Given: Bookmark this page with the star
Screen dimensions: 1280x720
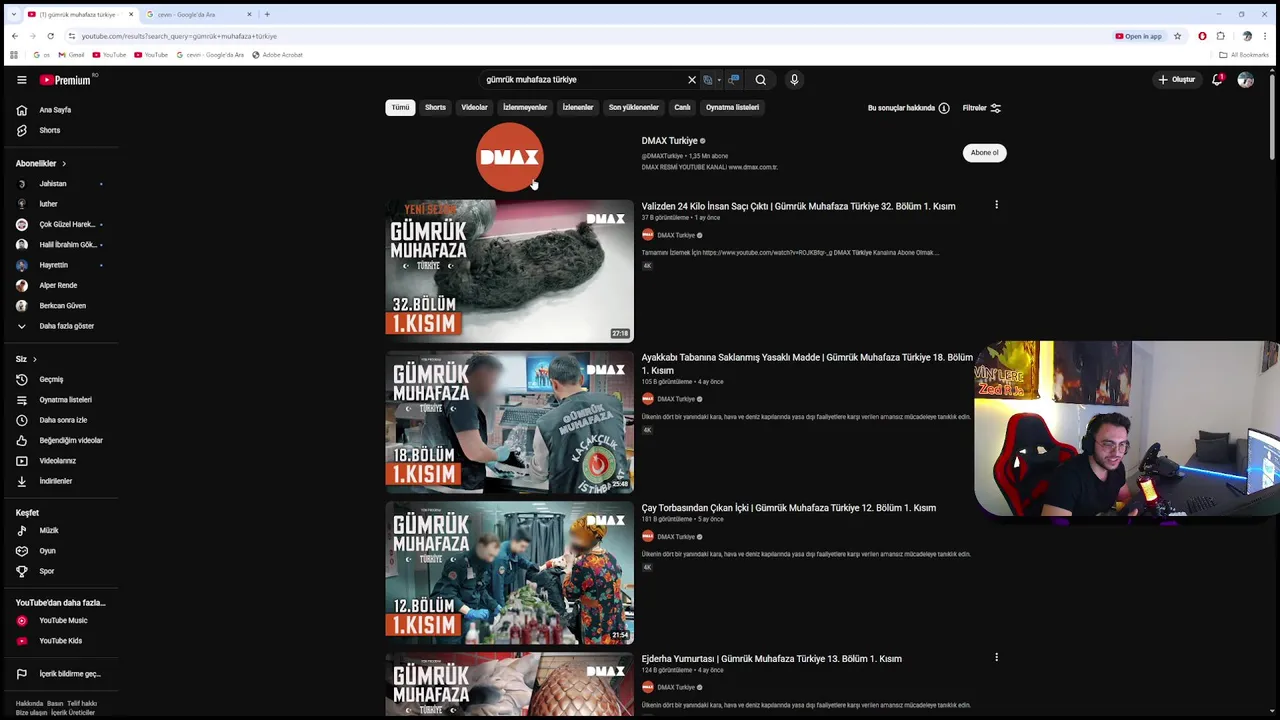Looking at the screenshot, I should 1177,36.
